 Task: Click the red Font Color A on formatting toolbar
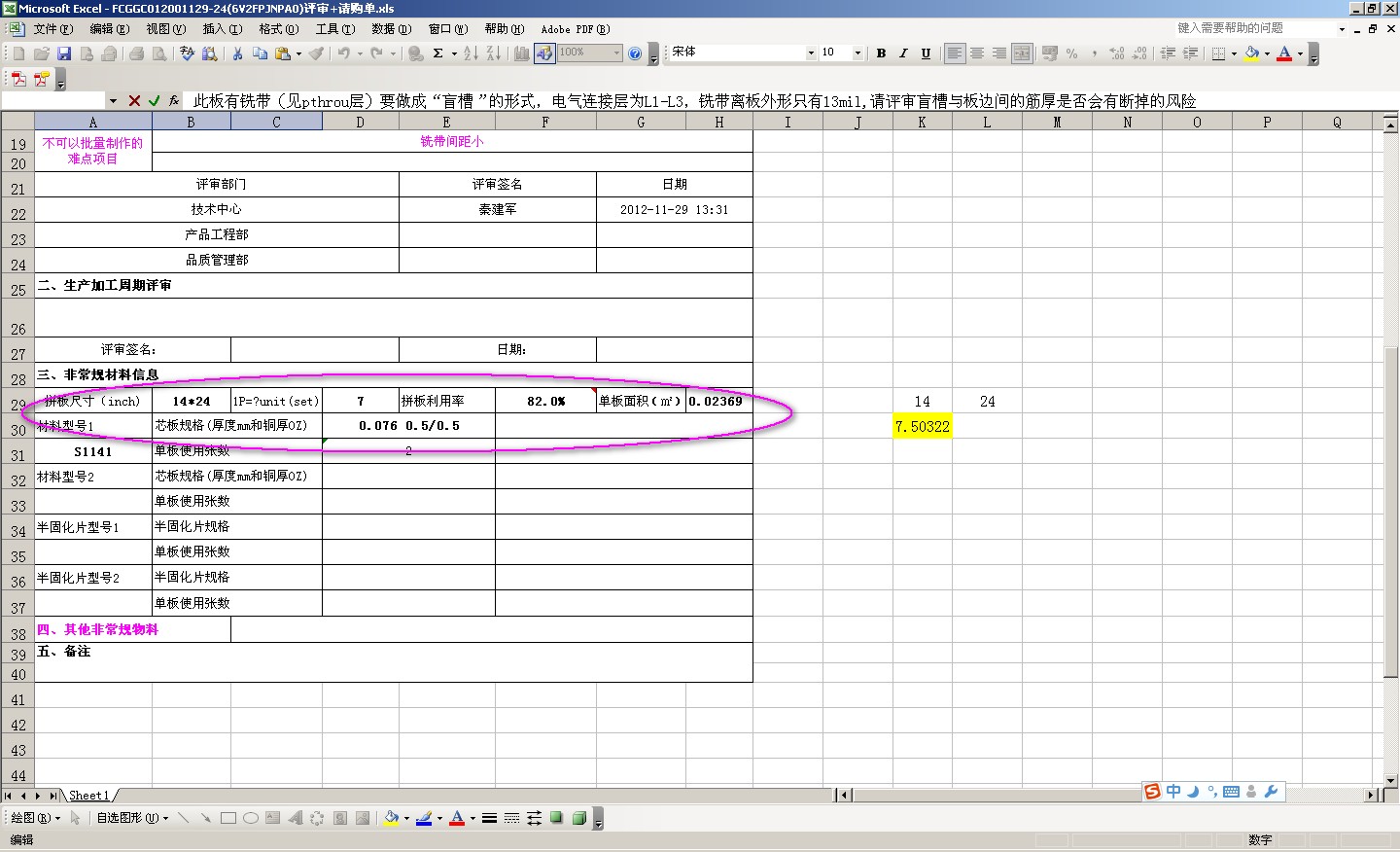click(1284, 53)
